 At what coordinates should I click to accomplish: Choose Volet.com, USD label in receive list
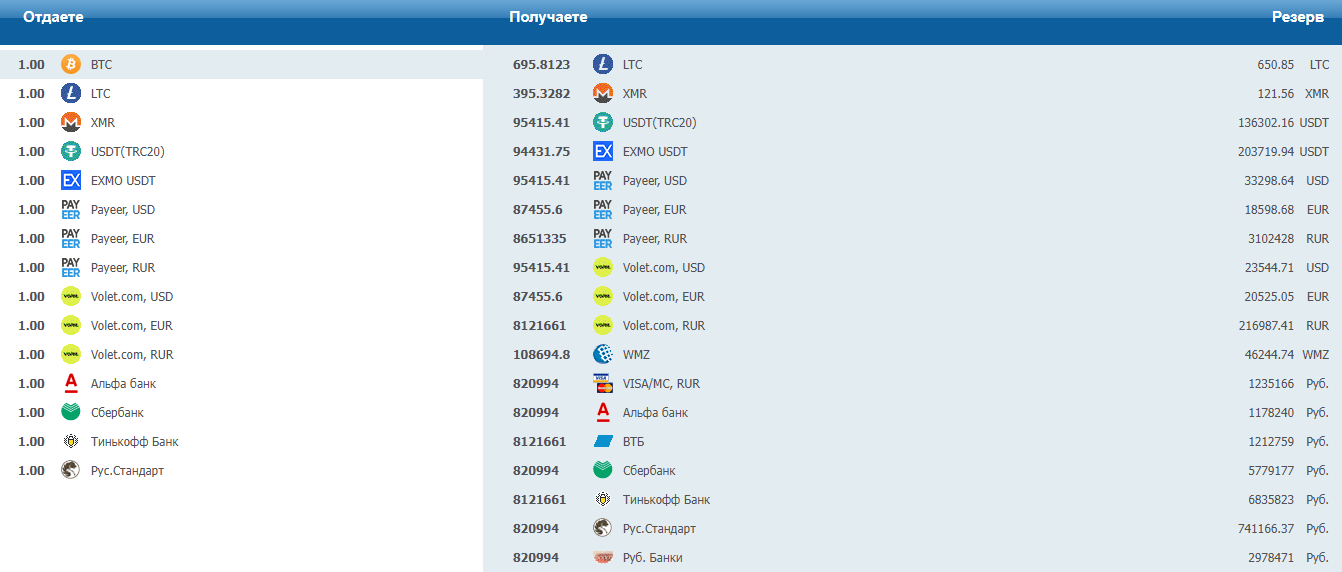pyautogui.click(x=664, y=268)
